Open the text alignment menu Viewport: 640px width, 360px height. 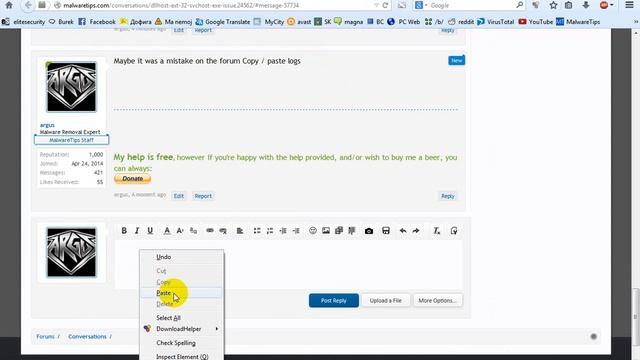tap(240, 231)
